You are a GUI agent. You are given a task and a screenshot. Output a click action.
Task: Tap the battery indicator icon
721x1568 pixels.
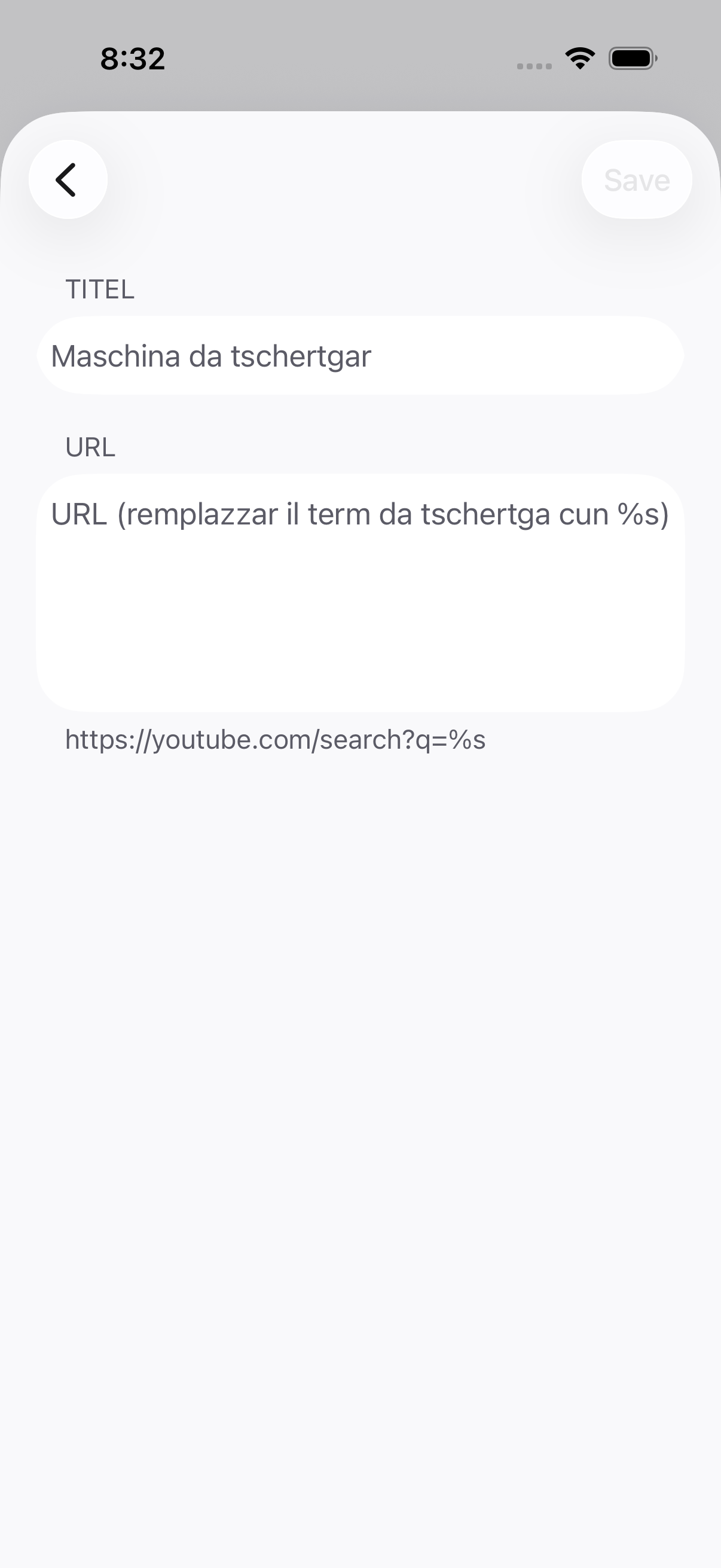[x=633, y=59]
